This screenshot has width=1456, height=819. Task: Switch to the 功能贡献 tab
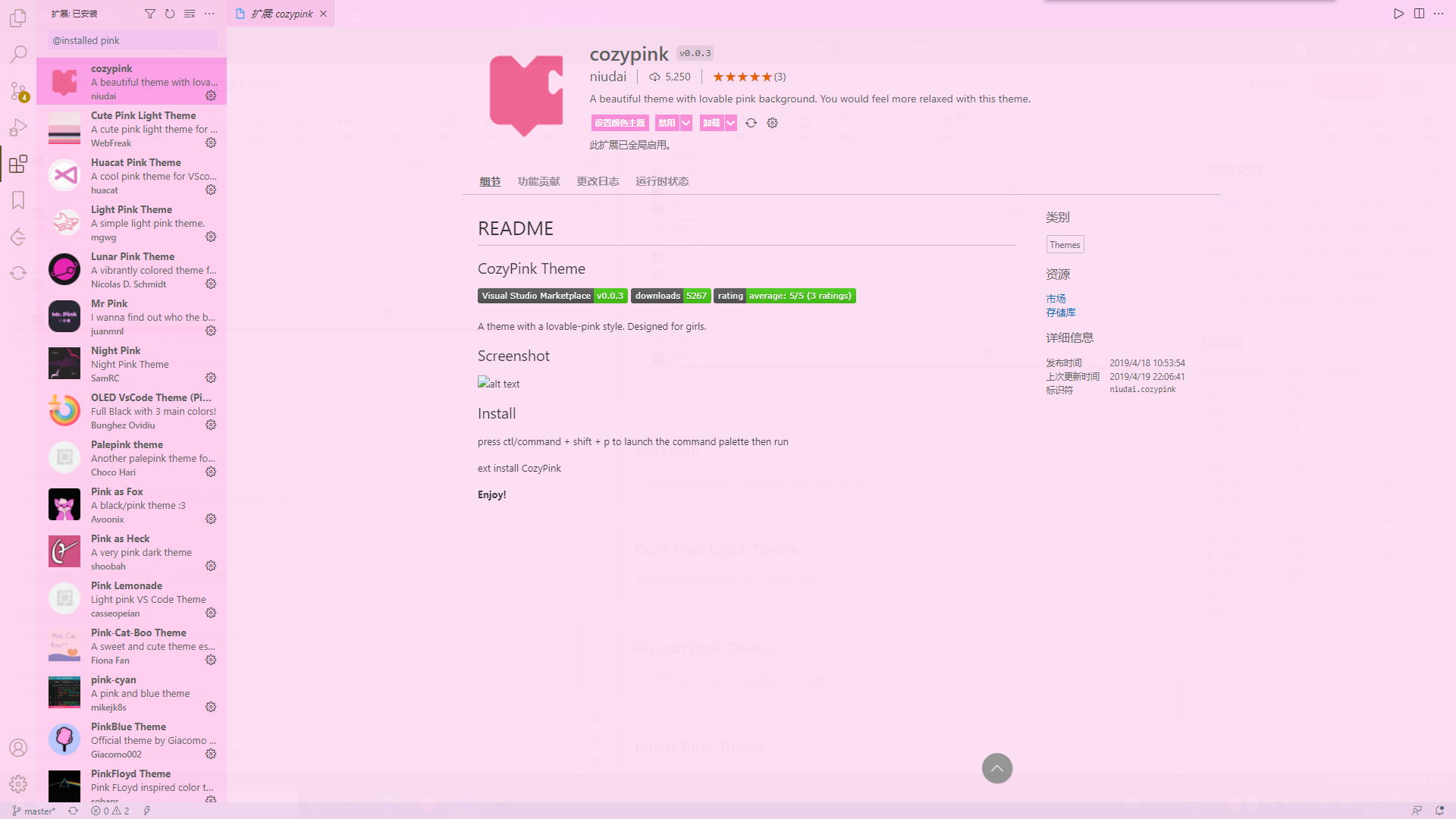click(x=538, y=181)
